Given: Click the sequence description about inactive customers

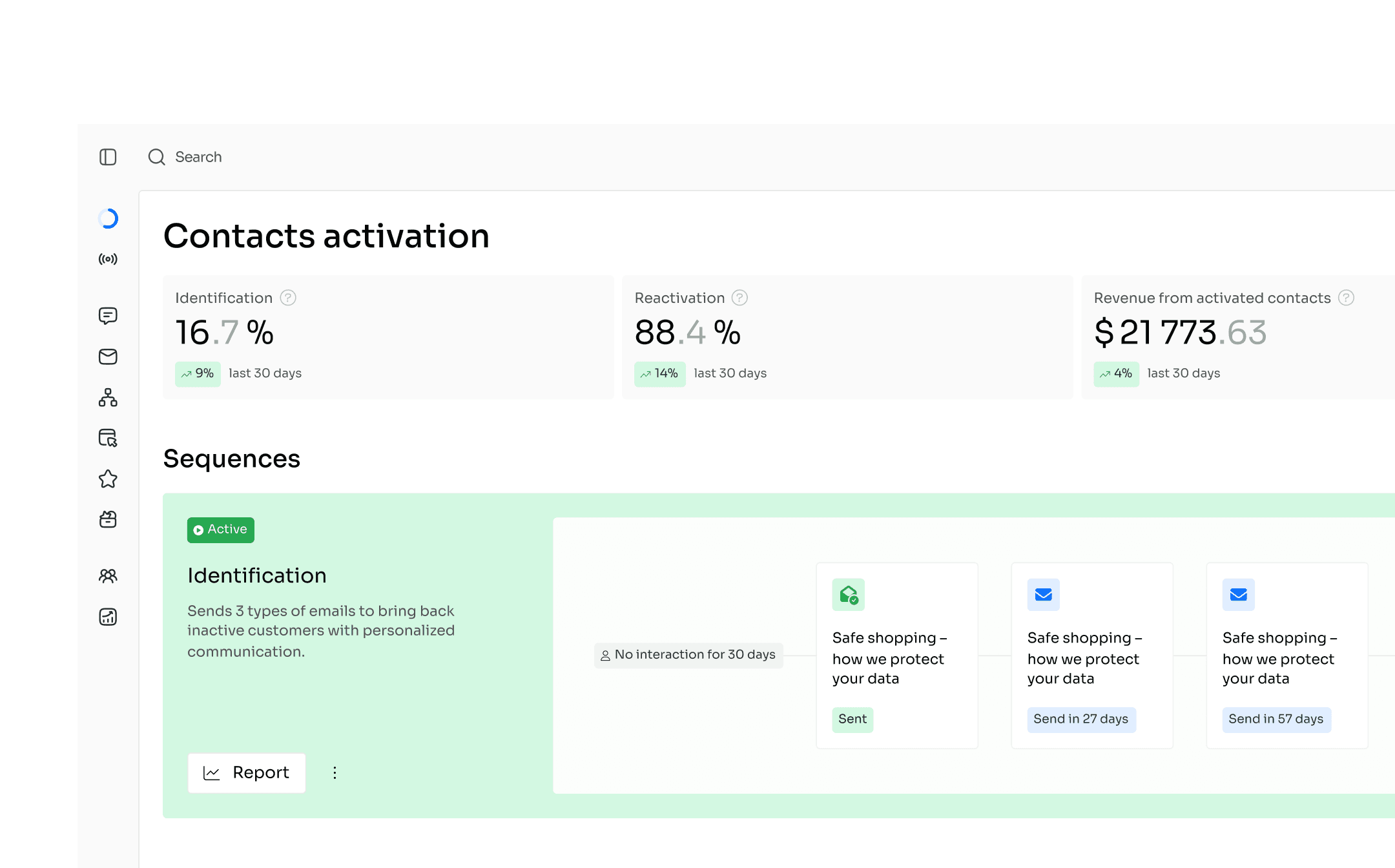Looking at the screenshot, I should (321, 631).
